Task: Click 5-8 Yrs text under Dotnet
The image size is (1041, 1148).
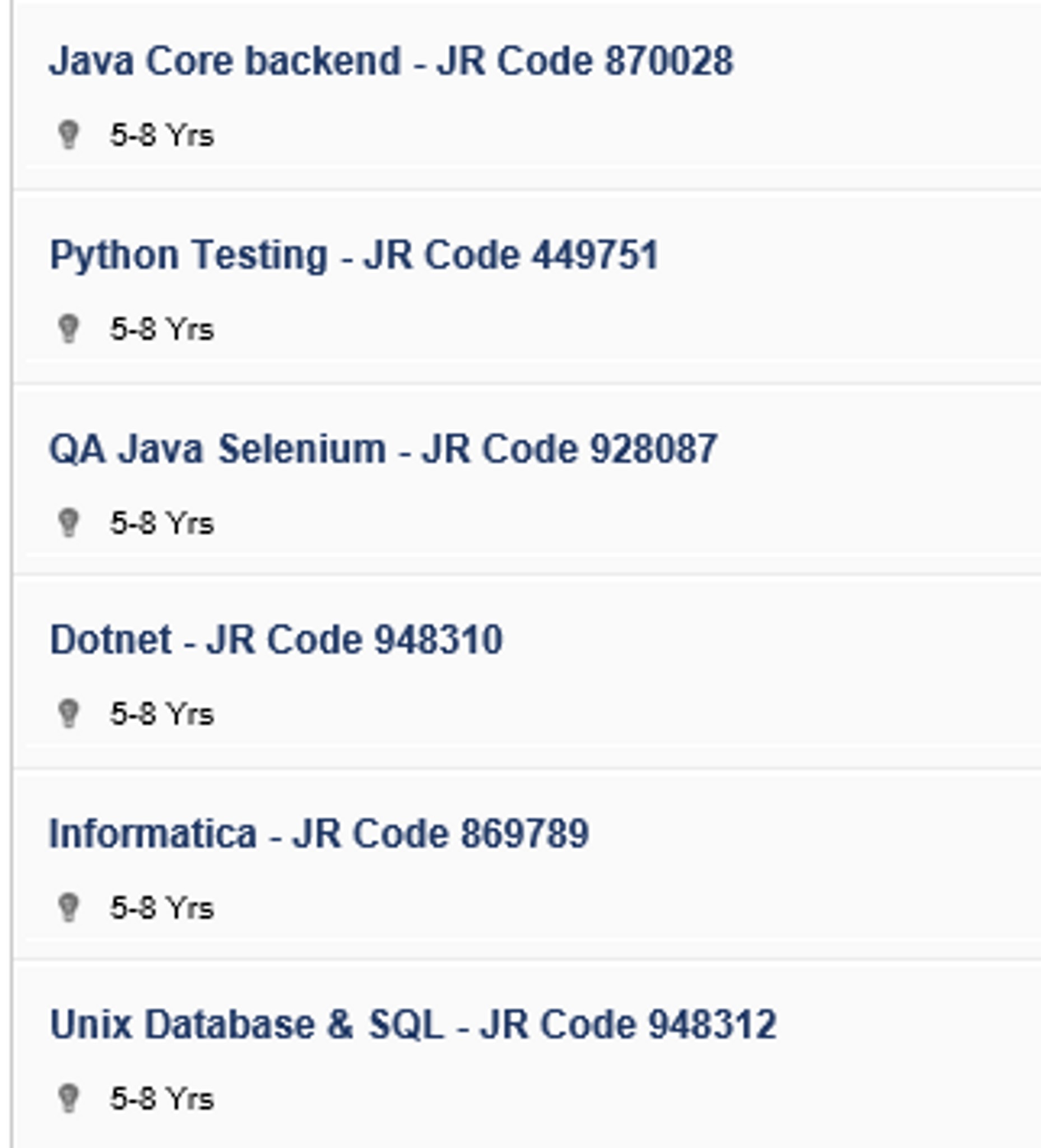Action: pos(162,714)
